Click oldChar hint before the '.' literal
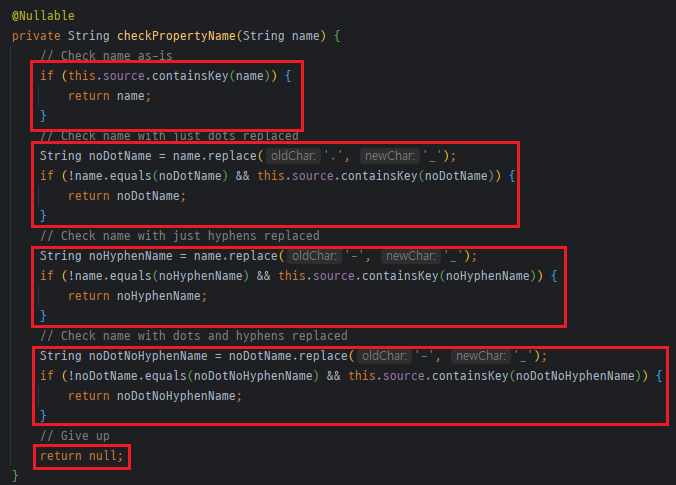 point(294,156)
